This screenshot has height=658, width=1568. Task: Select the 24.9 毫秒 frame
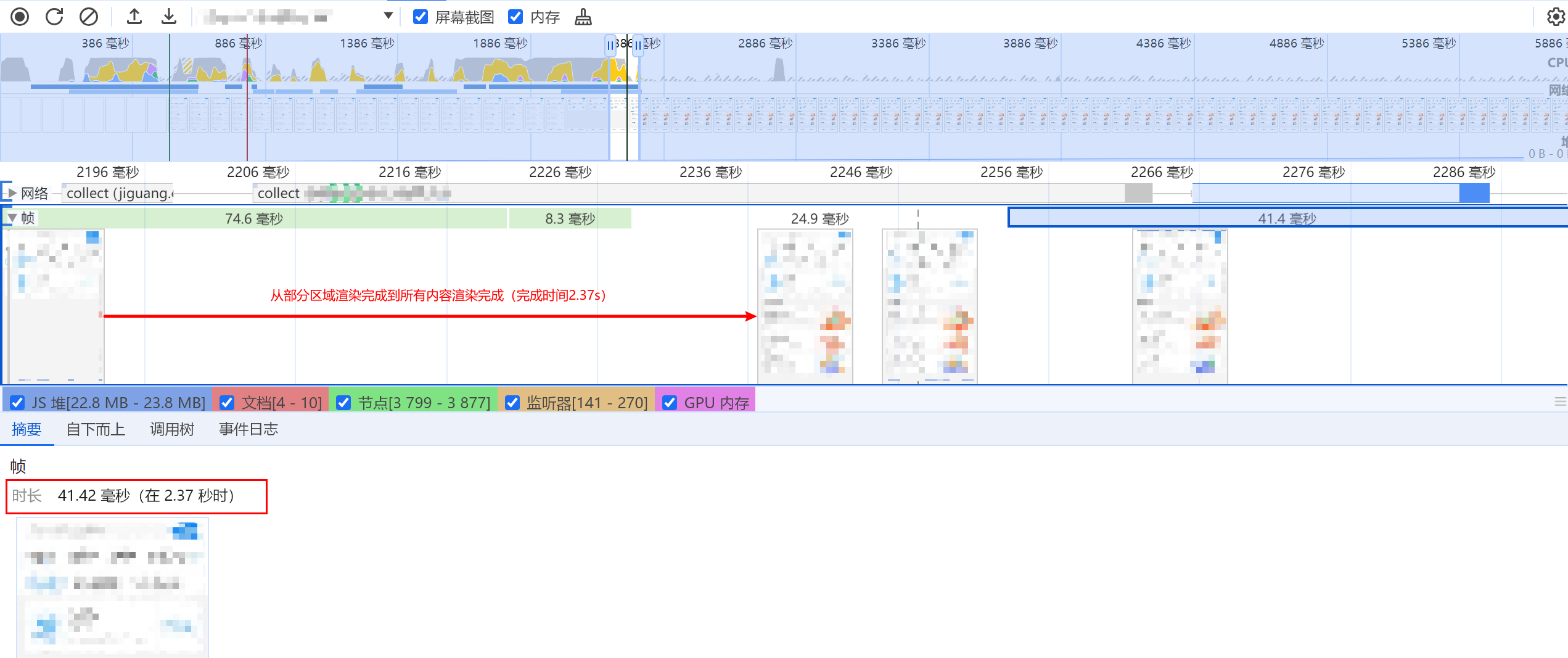click(x=820, y=219)
